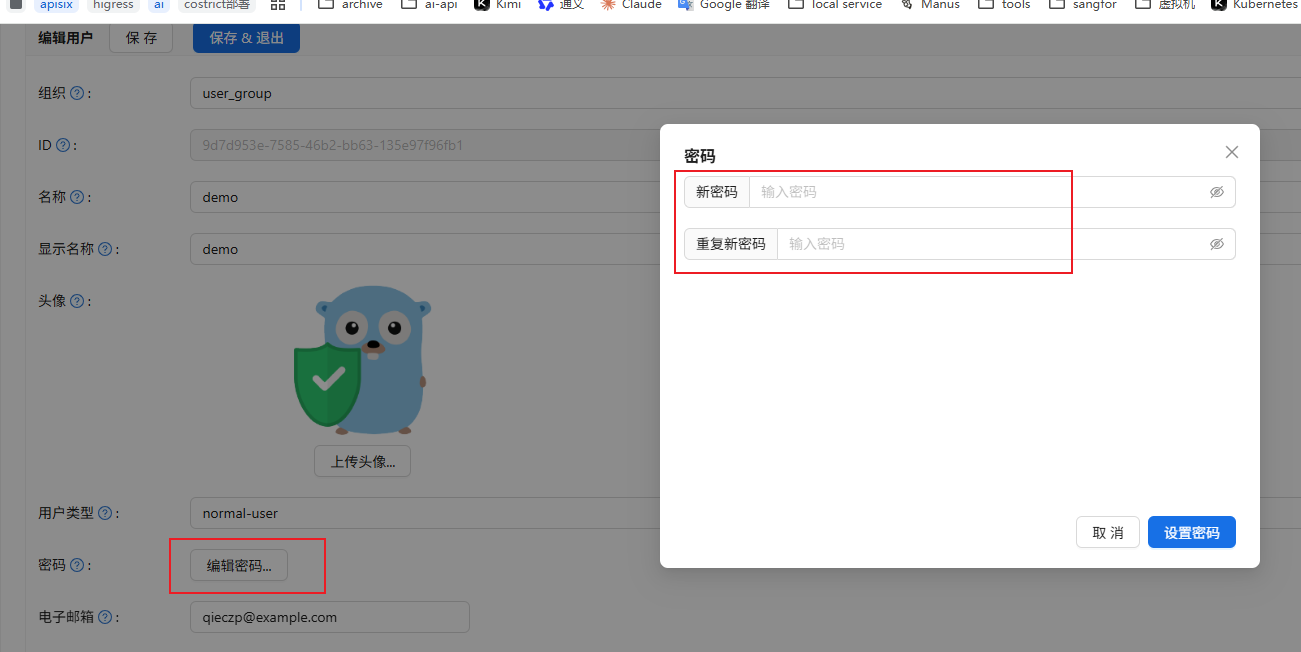Close the 密码 dialog with the X

(x=1231, y=152)
